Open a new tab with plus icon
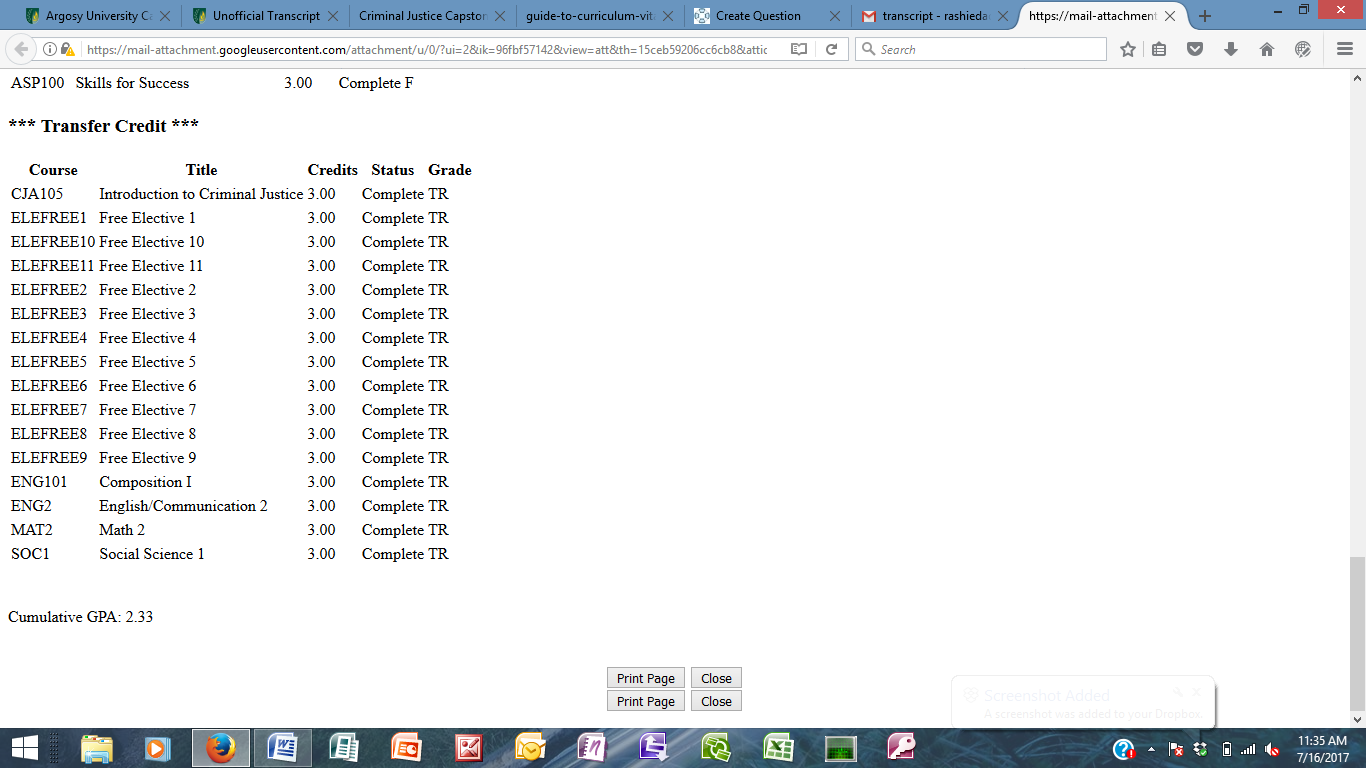 pyautogui.click(x=1205, y=16)
